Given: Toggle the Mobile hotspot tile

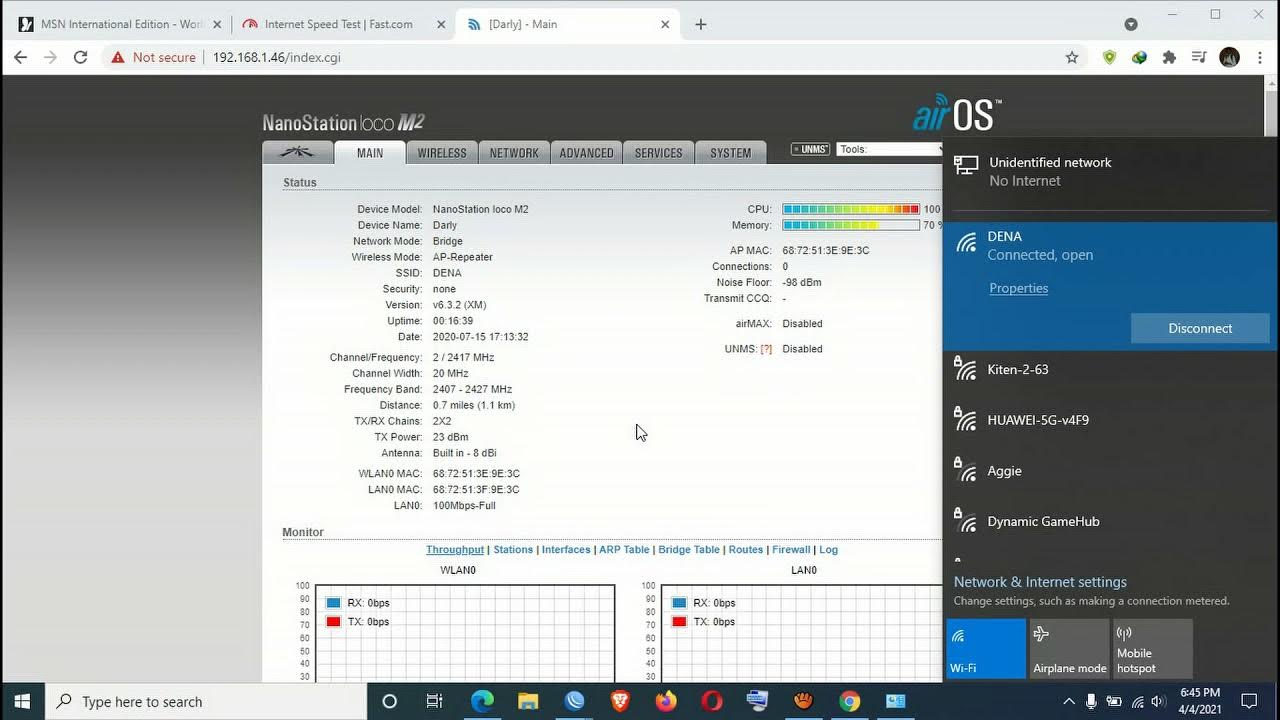Looking at the screenshot, I should (x=1152, y=648).
